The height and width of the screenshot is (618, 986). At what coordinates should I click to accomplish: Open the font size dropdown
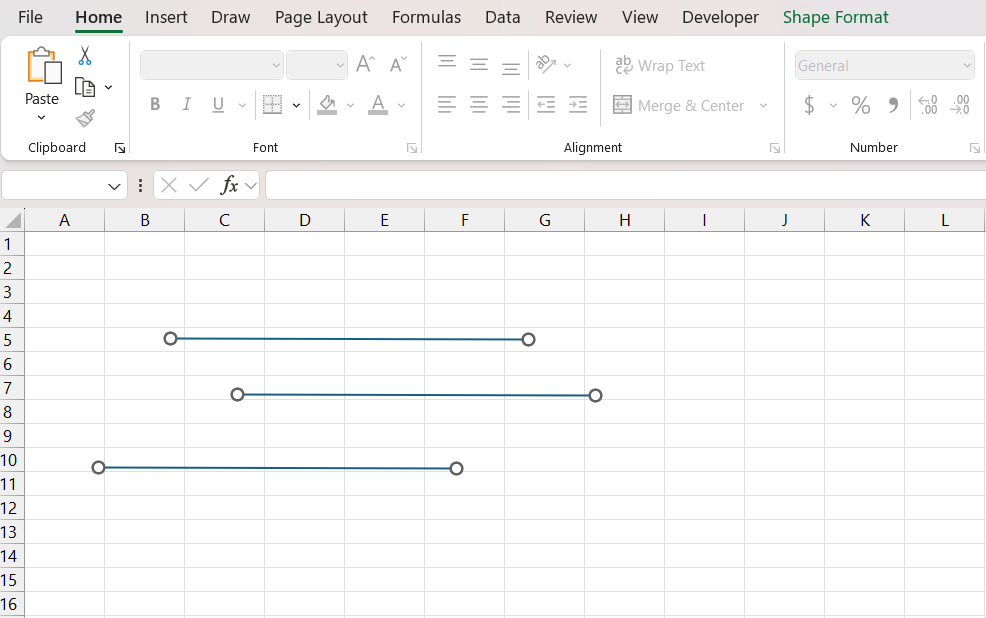[340, 65]
